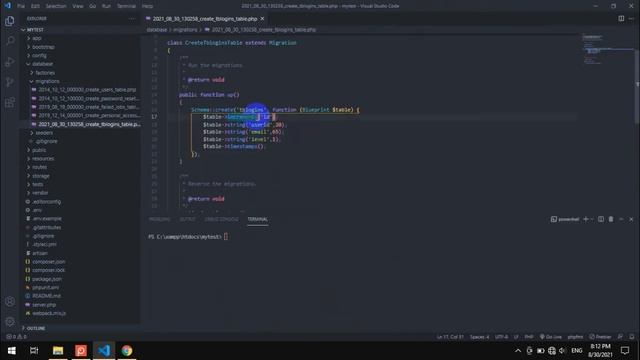
Task: Change indentation via Spaces: 4
Action: pos(479,337)
